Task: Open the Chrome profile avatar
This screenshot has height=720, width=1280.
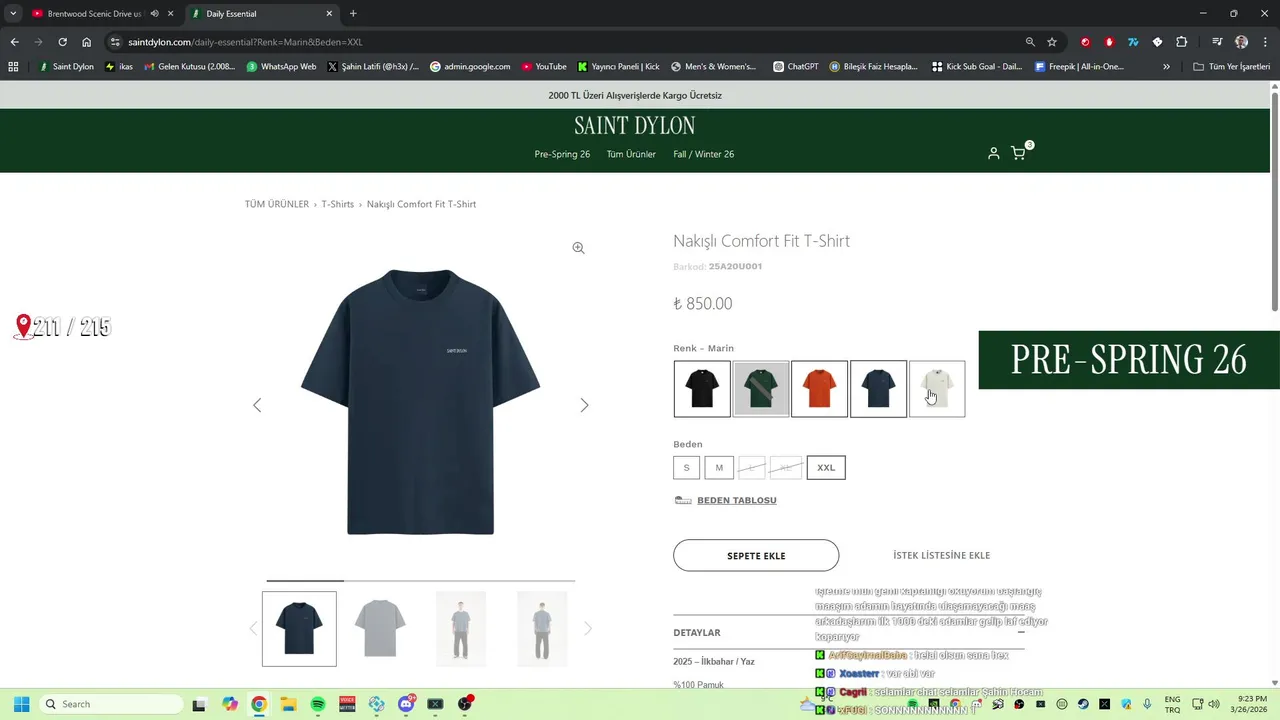Action: (x=1241, y=42)
